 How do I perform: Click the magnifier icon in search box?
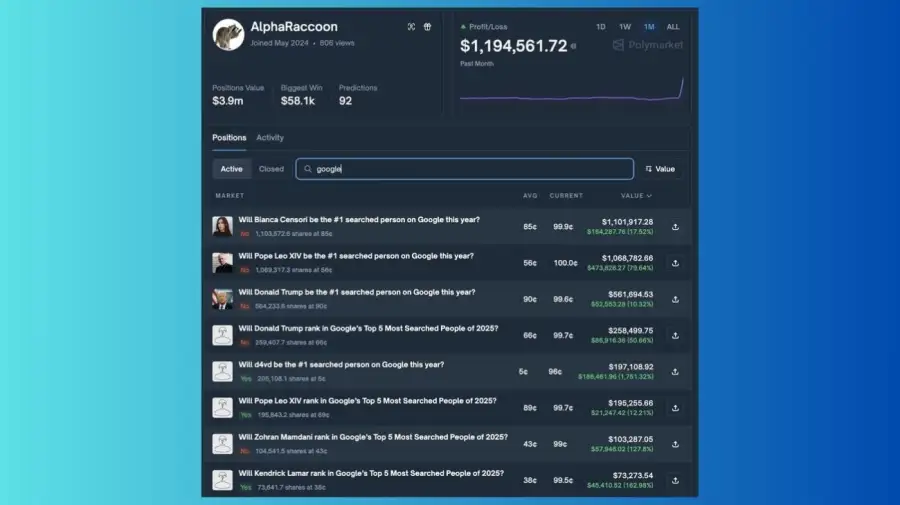(x=308, y=169)
